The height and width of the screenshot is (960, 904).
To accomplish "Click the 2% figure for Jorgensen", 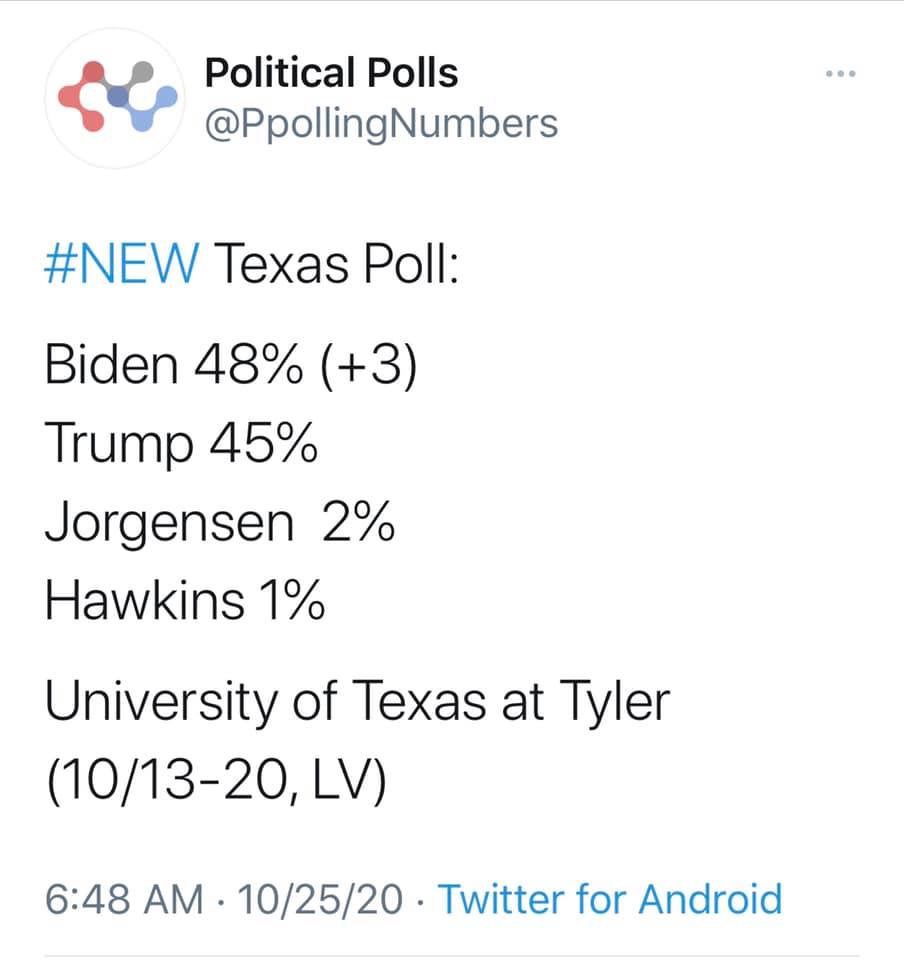I will [x=359, y=521].
